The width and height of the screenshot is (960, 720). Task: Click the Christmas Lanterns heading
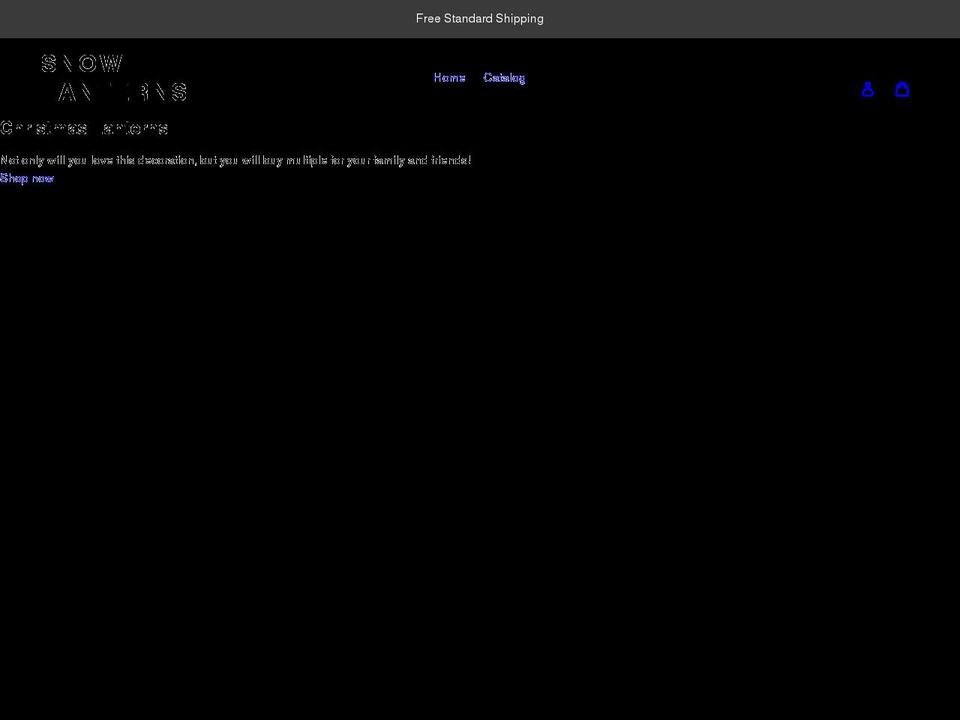click(84, 128)
